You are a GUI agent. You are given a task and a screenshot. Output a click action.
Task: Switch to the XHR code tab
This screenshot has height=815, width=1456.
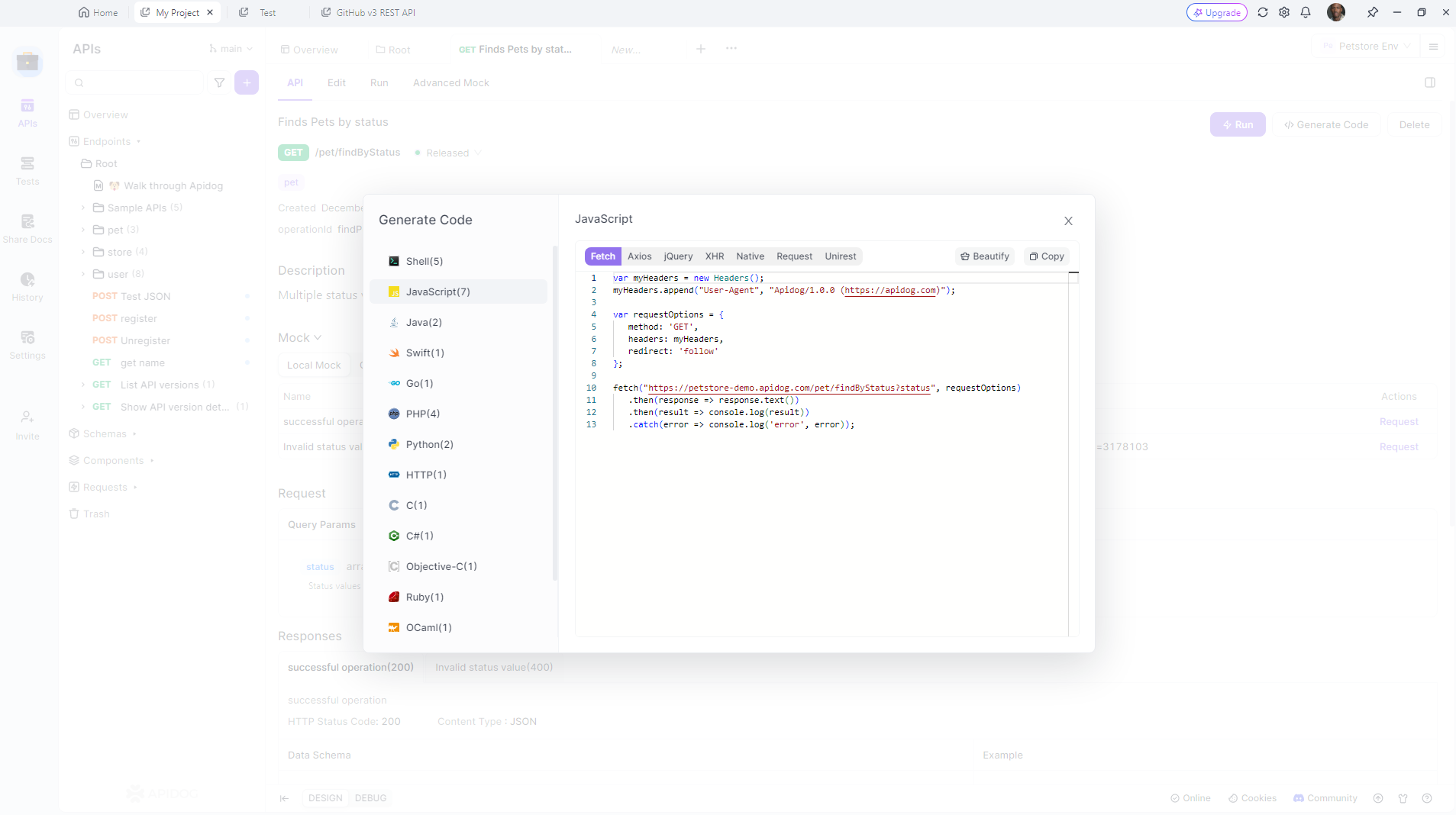coord(715,256)
